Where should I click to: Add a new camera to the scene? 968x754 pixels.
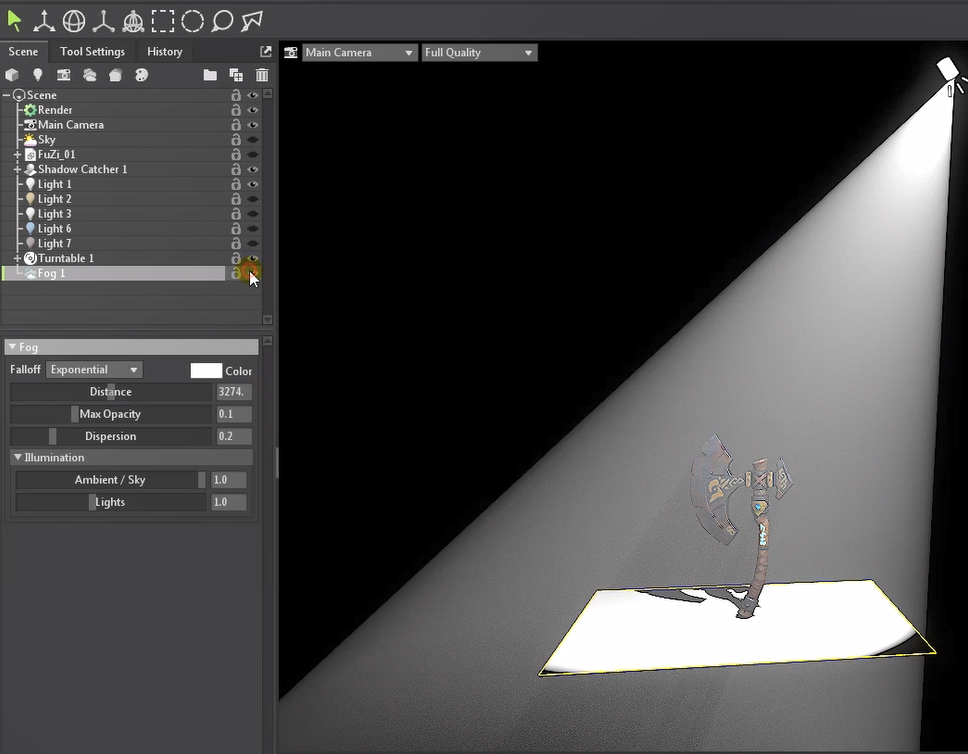(x=63, y=75)
